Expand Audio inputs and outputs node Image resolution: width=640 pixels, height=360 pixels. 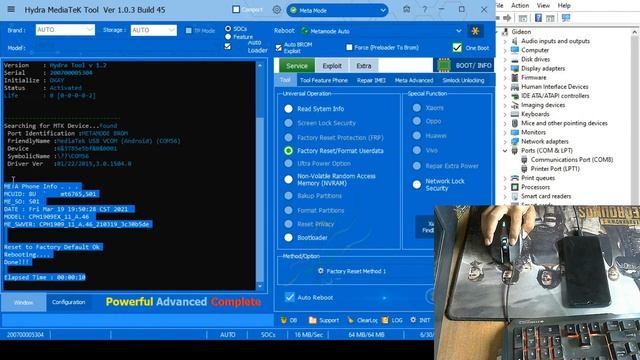[505, 41]
